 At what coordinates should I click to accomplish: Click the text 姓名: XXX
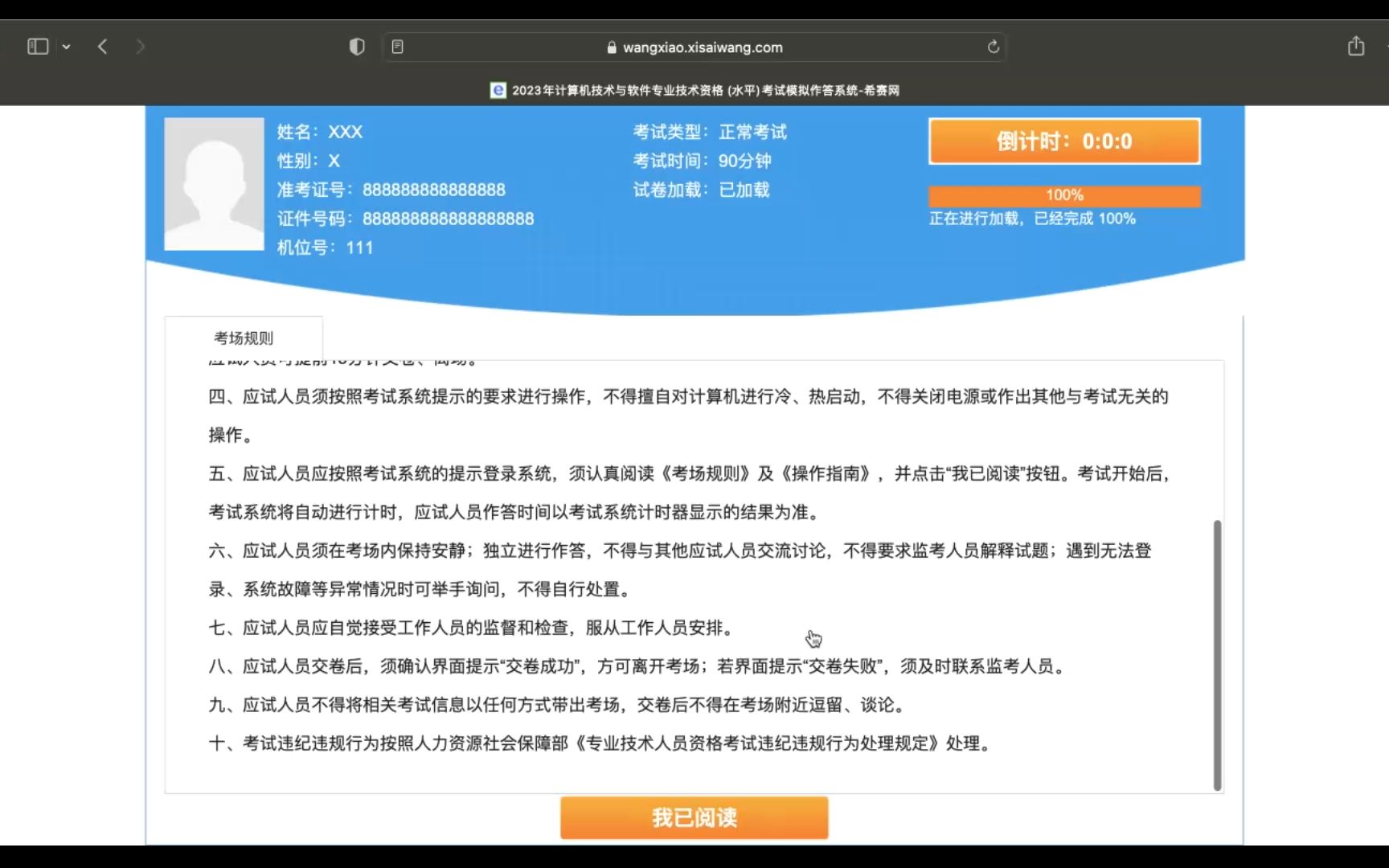point(320,132)
